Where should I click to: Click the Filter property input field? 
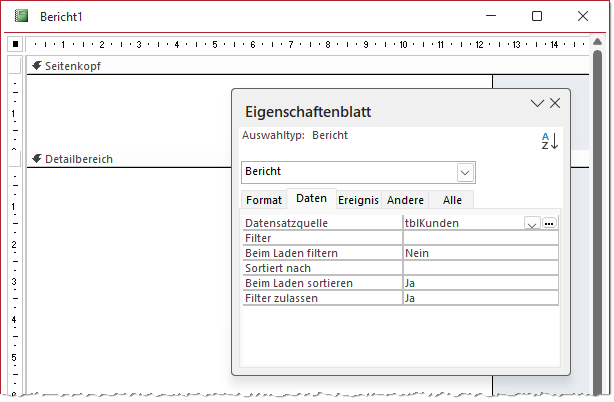(479, 239)
